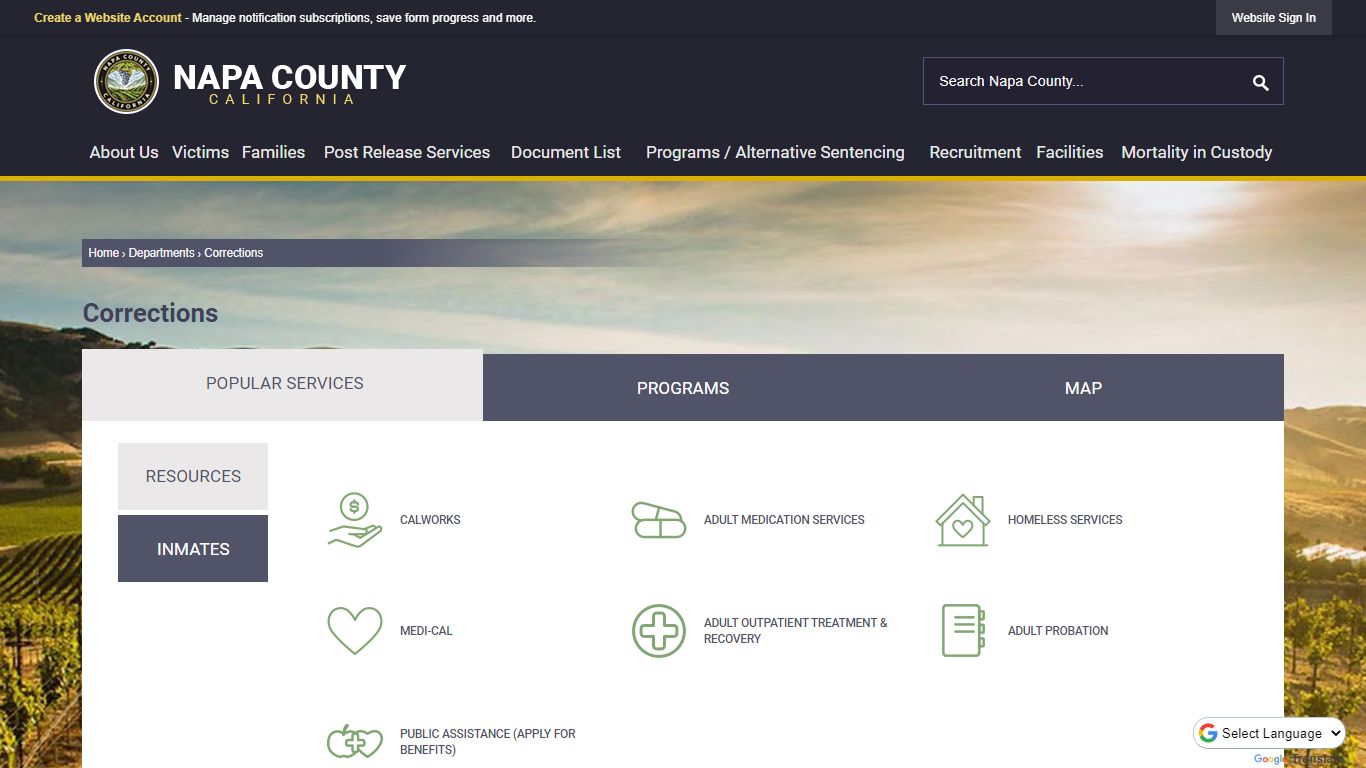Click the Google logo in language widget
This screenshot has height=768, width=1366.
(1208, 733)
